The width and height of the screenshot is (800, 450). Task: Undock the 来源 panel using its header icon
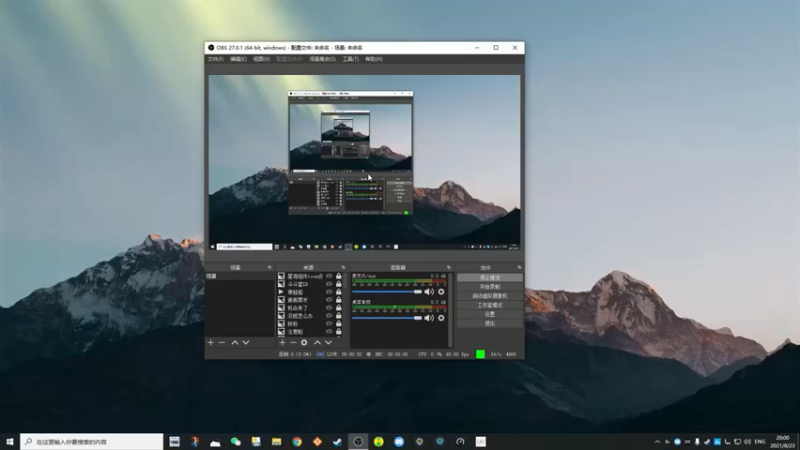(343, 267)
